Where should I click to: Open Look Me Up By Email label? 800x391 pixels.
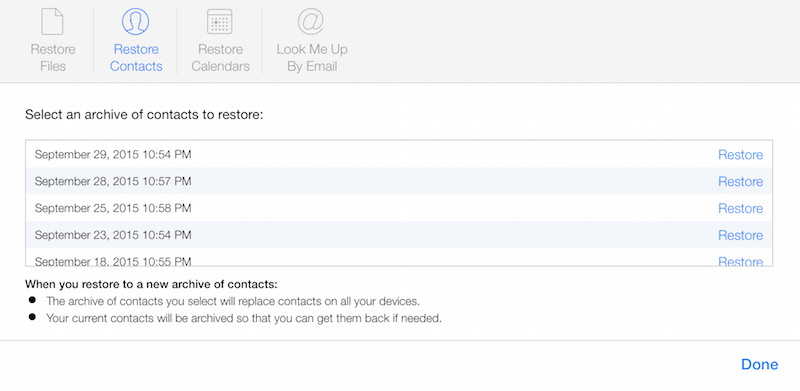click(312, 58)
